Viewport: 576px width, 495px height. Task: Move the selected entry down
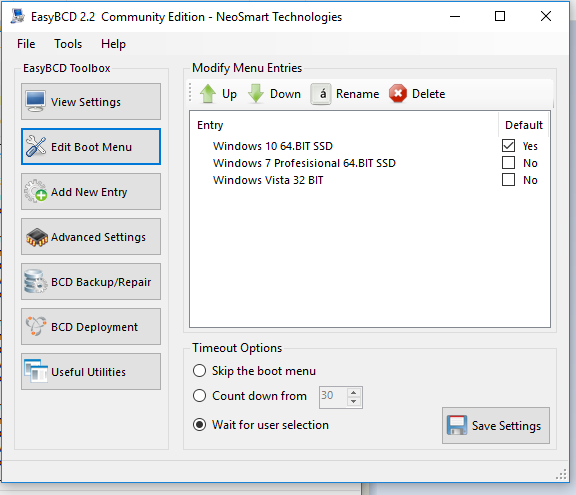274,94
